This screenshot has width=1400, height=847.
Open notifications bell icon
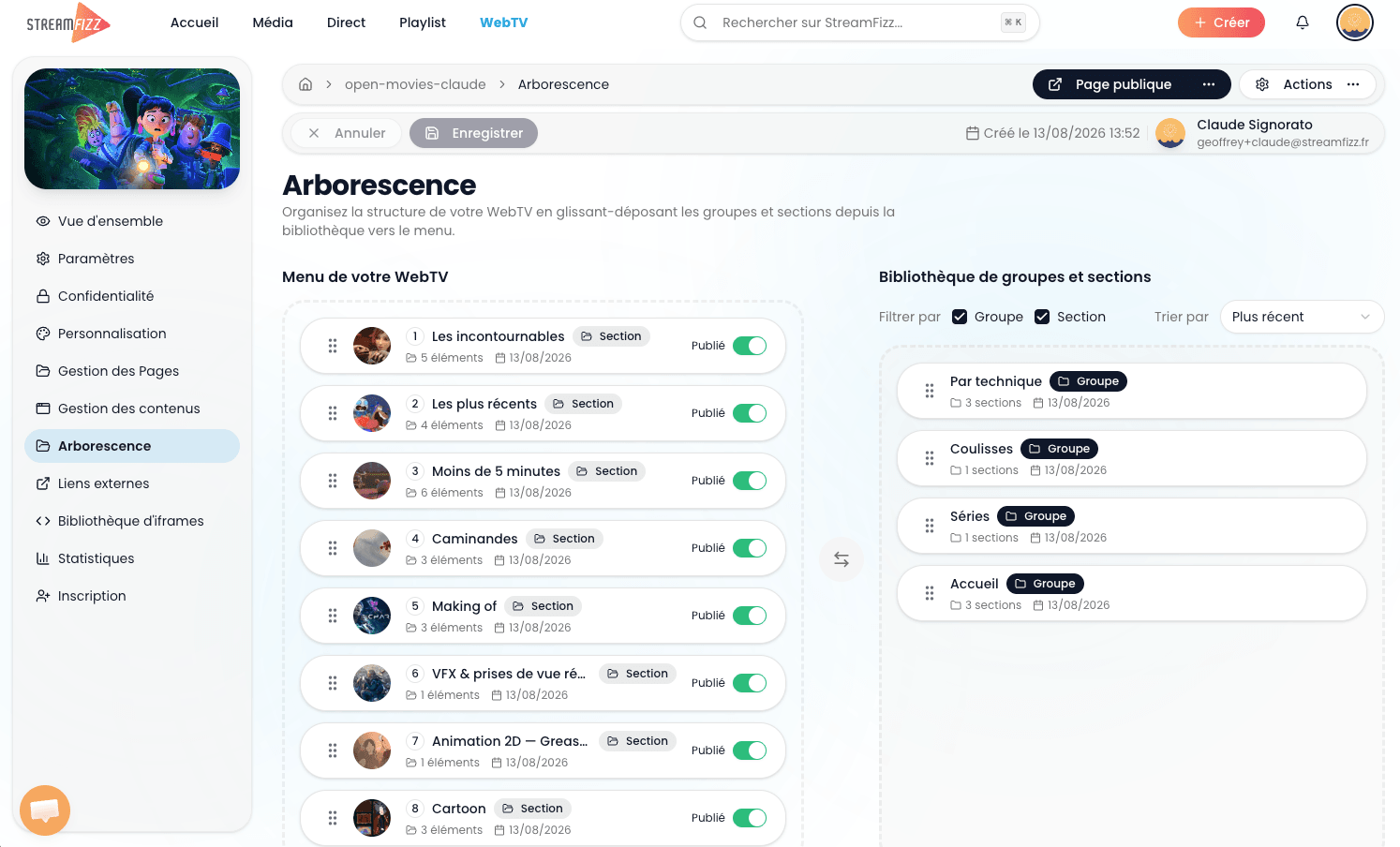[x=1303, y=22]
